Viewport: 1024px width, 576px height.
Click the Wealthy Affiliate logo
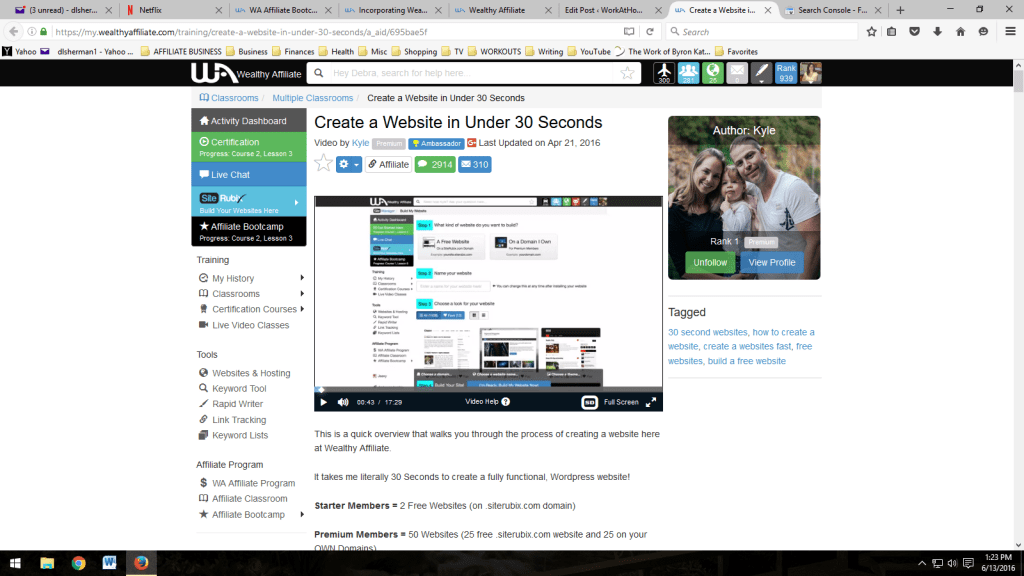pos(246,72)
